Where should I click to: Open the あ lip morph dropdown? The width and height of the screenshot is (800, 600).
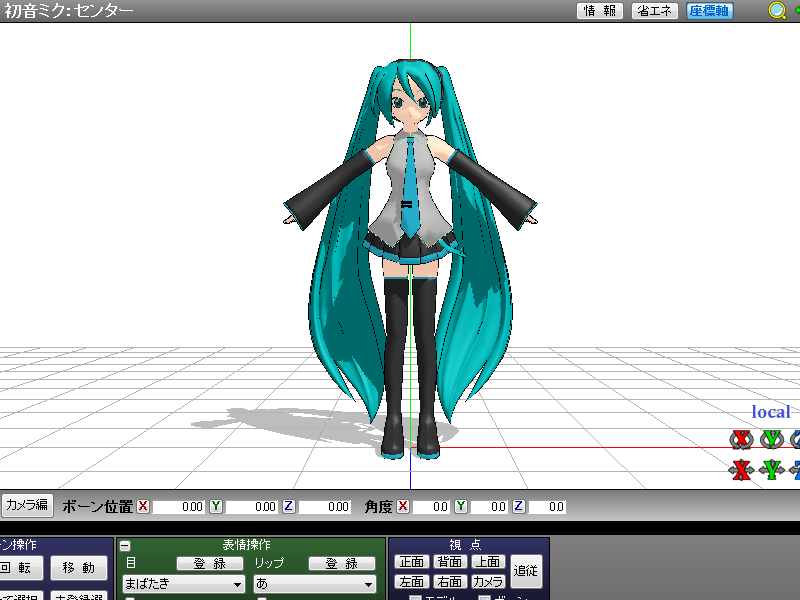(x=315, y=583)
